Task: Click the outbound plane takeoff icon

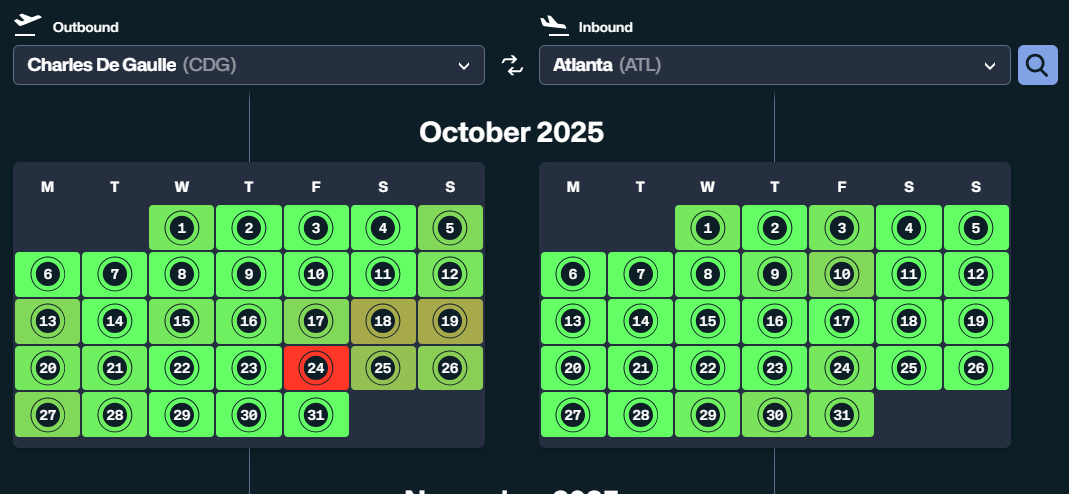Action: pos(29,25)
